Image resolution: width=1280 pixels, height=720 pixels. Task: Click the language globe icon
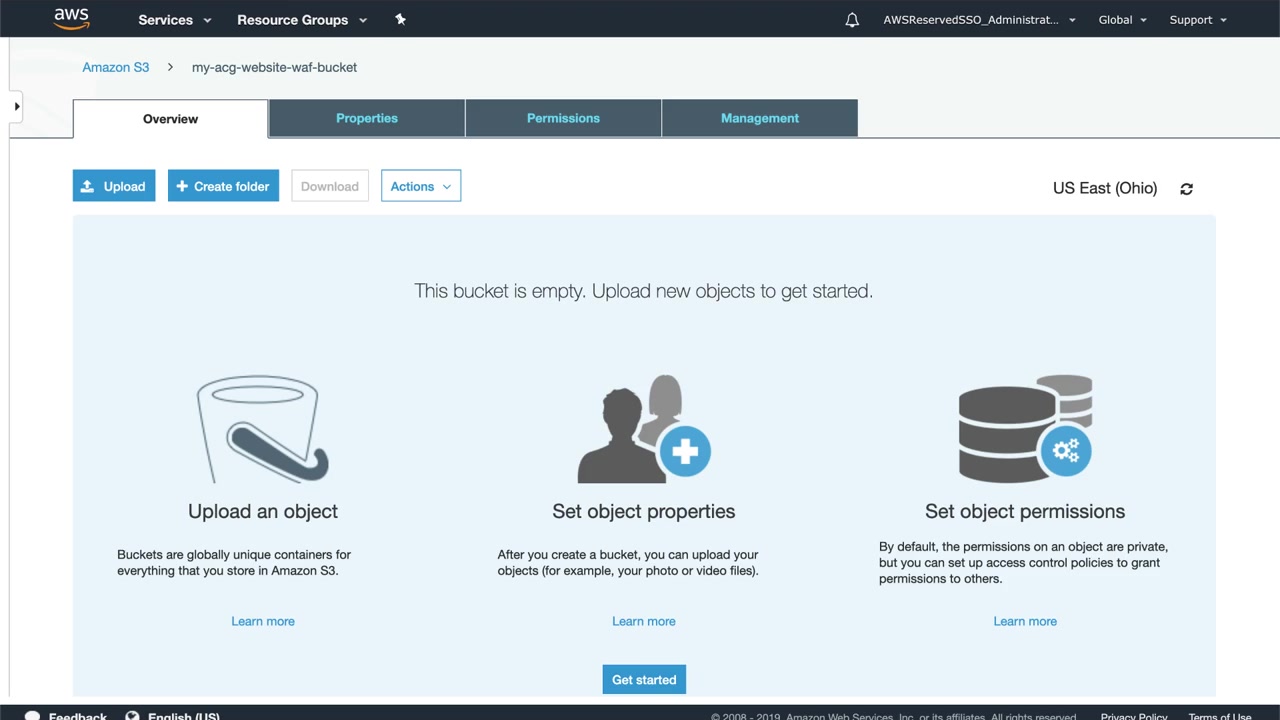point(132,716)
